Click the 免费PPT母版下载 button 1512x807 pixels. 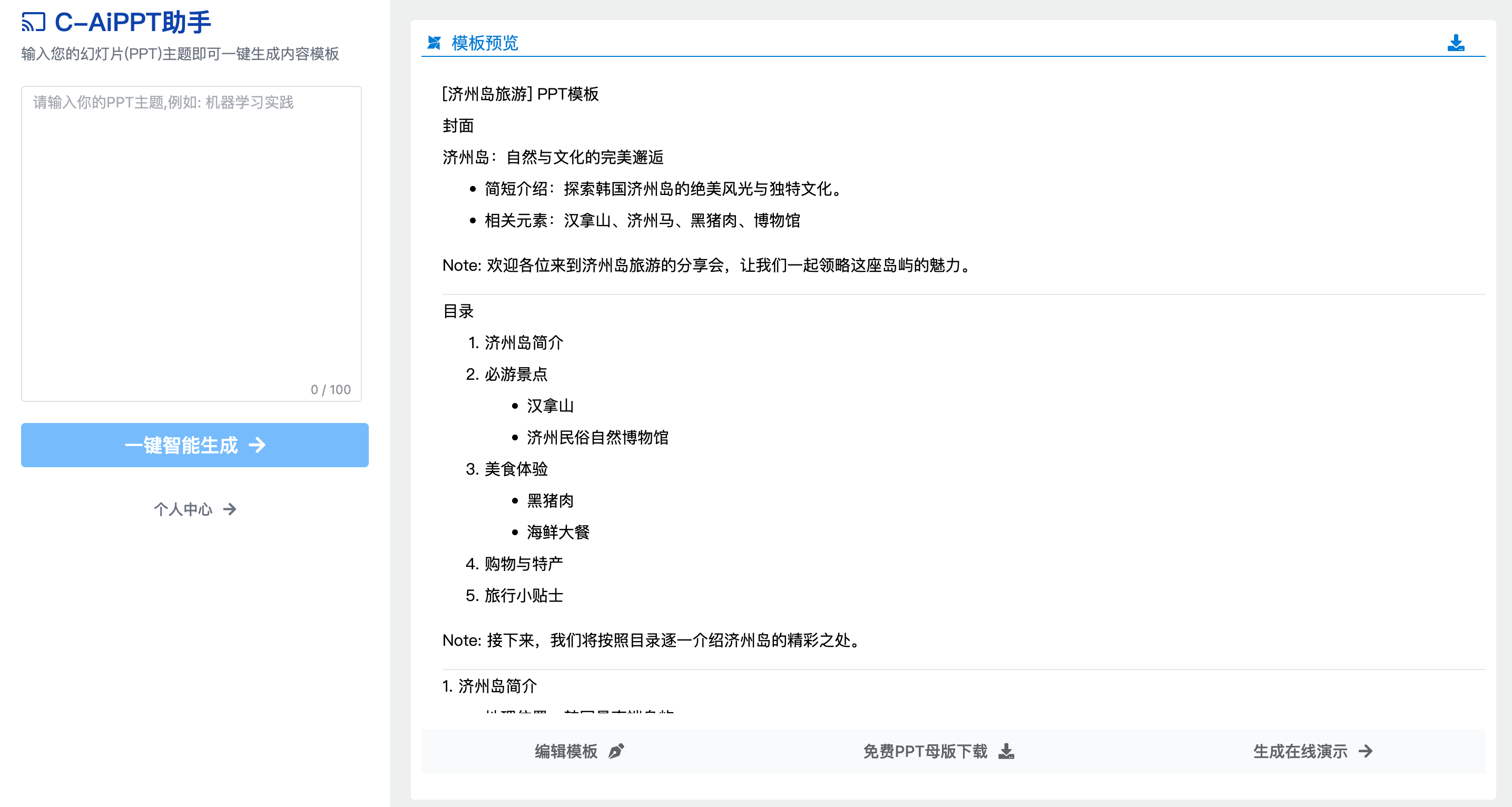tap(938, 751)
